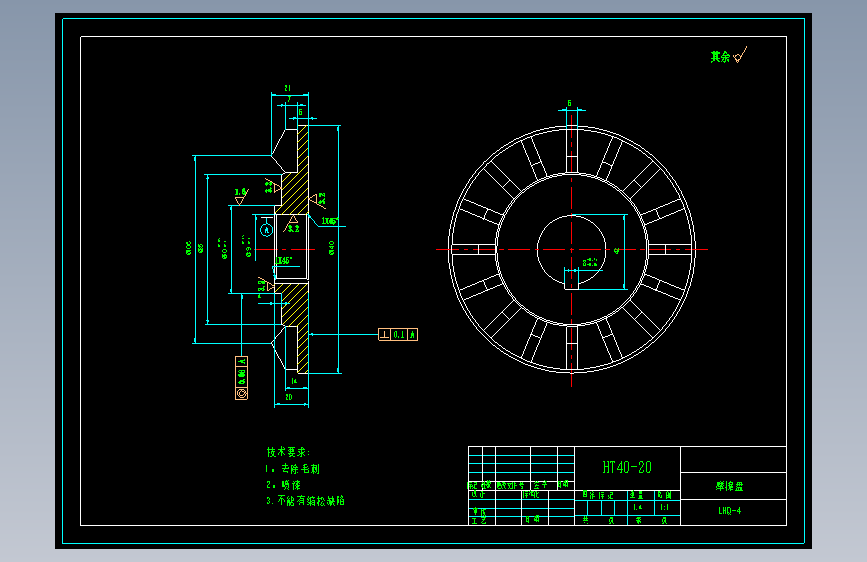This screenshot has height=562, width=867.
Task: Click the perpendicularity 0.1 A tolerance frame
Action: click(398, 335)
